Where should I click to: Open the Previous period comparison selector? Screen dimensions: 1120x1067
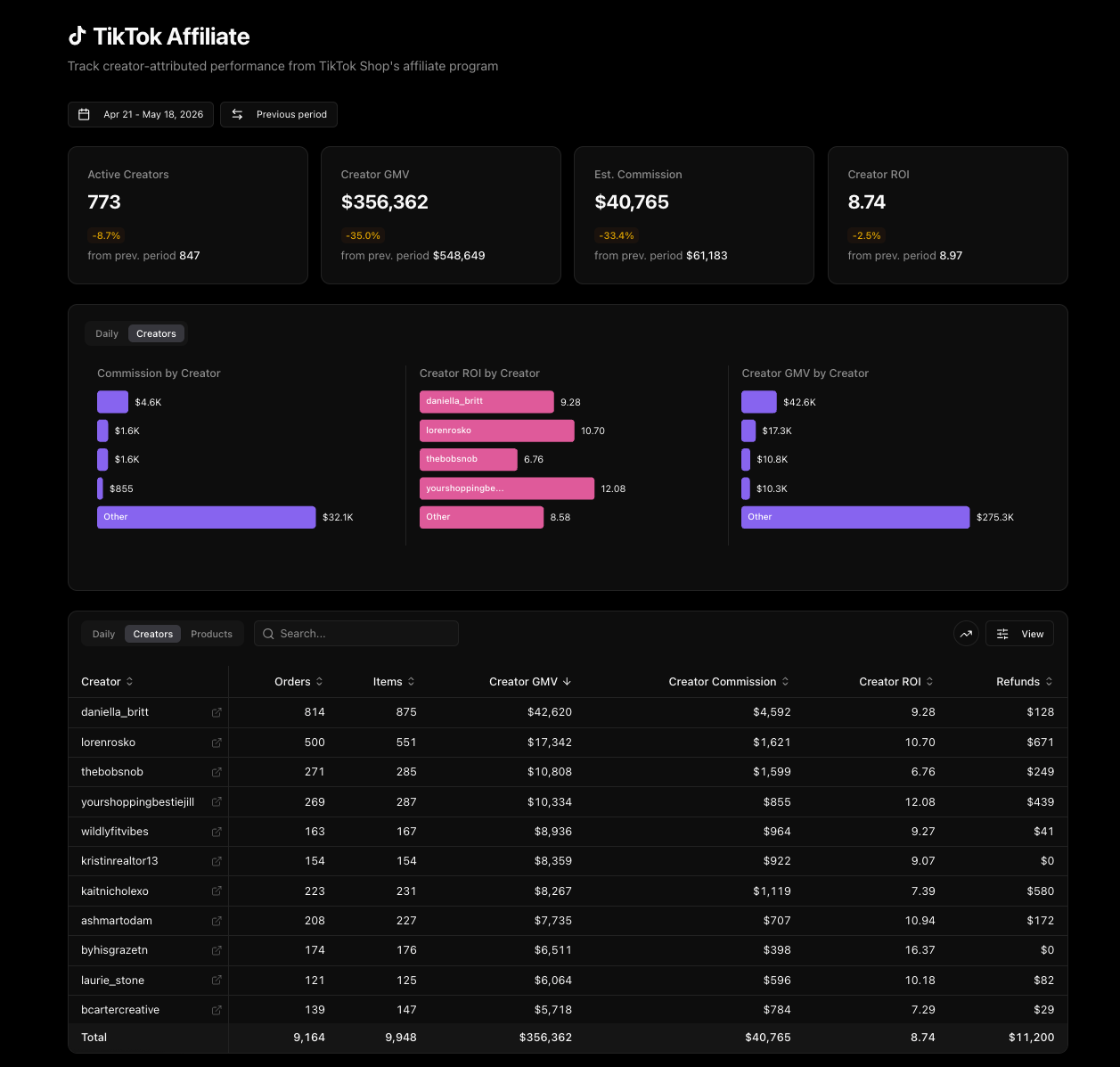tap(279, 114)
